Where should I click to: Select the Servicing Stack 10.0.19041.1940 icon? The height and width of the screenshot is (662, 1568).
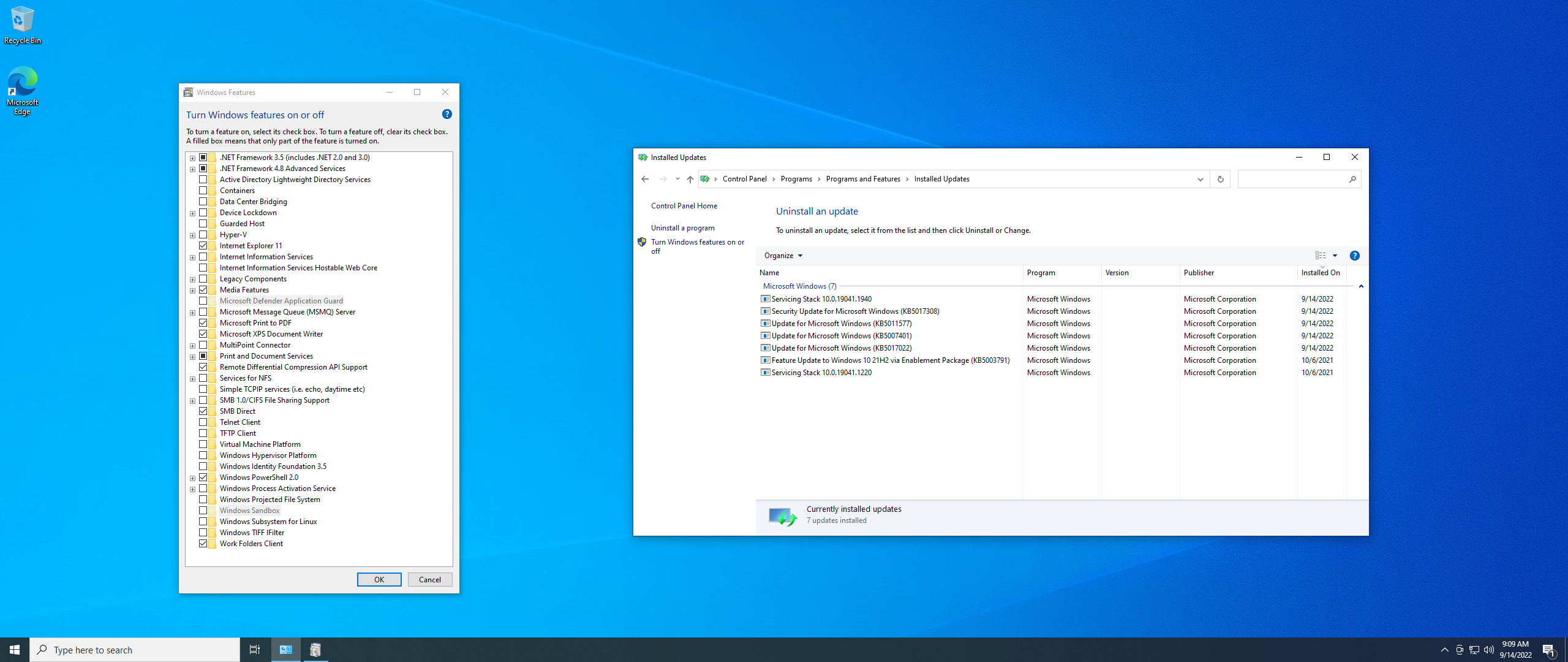click(765, 299)
